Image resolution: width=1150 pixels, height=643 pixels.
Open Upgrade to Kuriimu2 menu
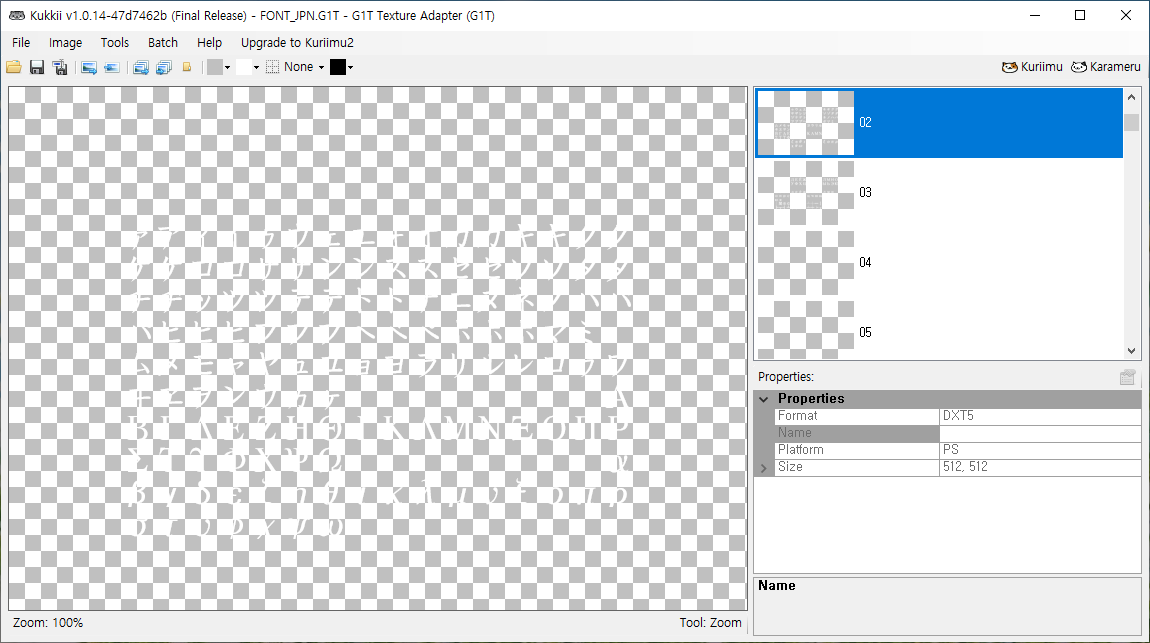pyautogui.click(x=297, y=43)
